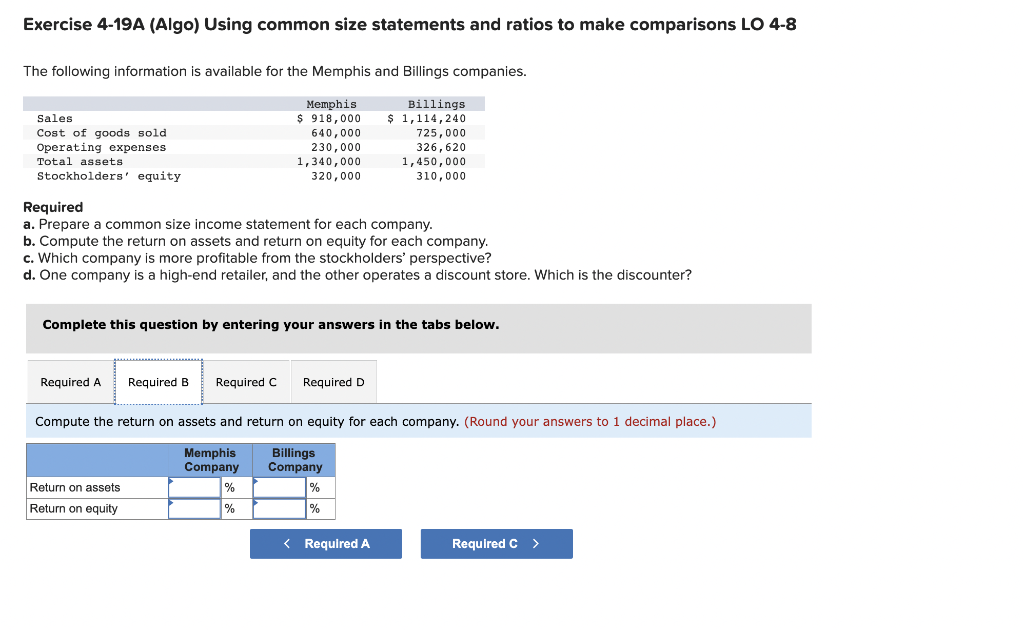Select the Required B tab
The image size is (1024, 630).
coord(158,381)
